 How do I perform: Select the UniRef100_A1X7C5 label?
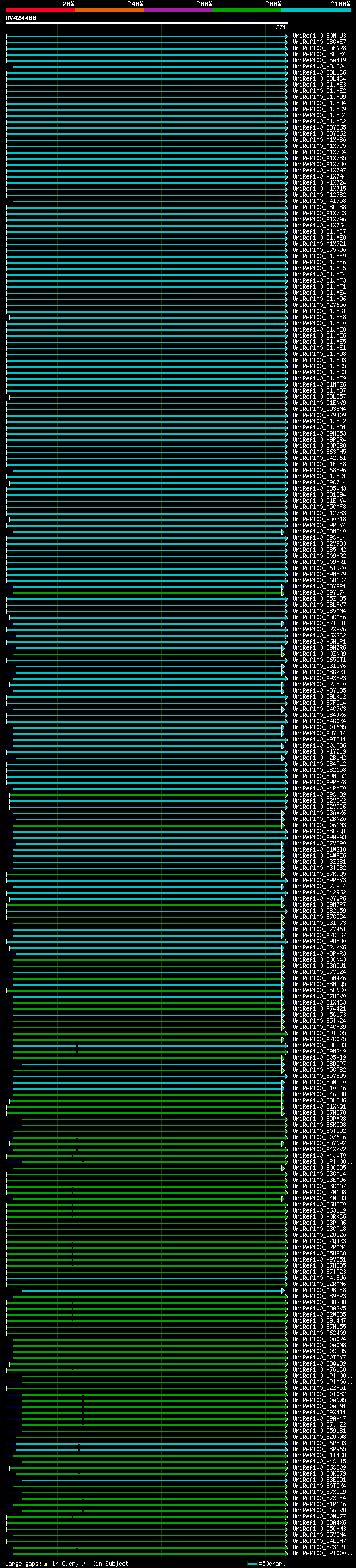[319, 146]
